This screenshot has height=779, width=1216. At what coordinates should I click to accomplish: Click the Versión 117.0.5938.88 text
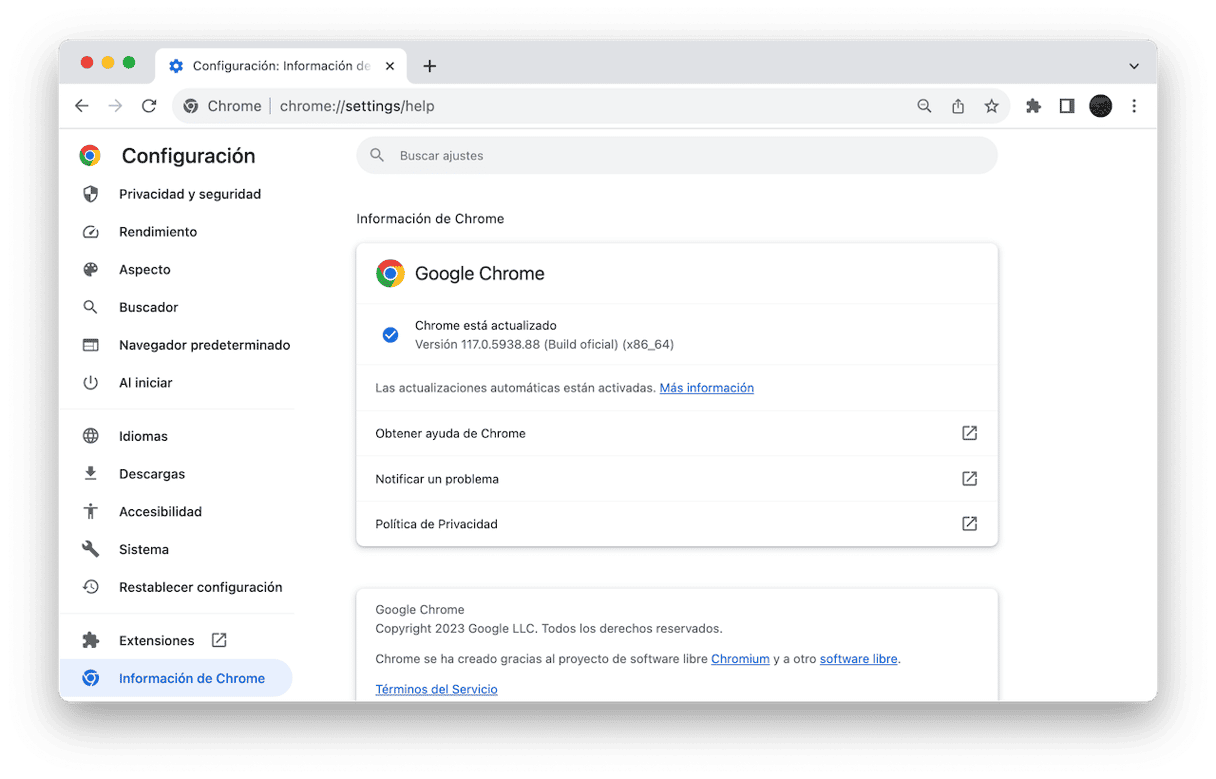coord(544,345)
